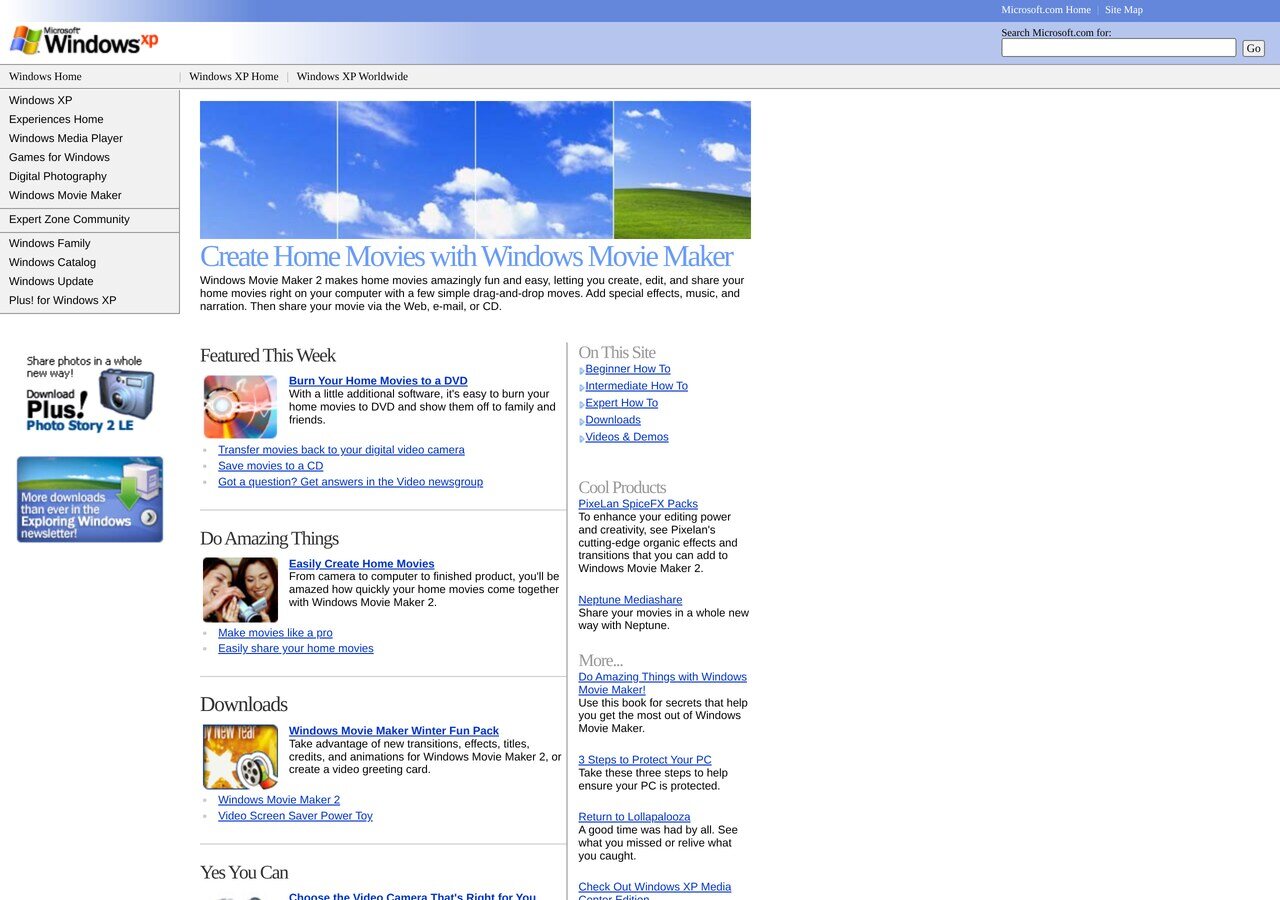Open the Site Map link
1280x900 pixels.
pos(1123,10)
